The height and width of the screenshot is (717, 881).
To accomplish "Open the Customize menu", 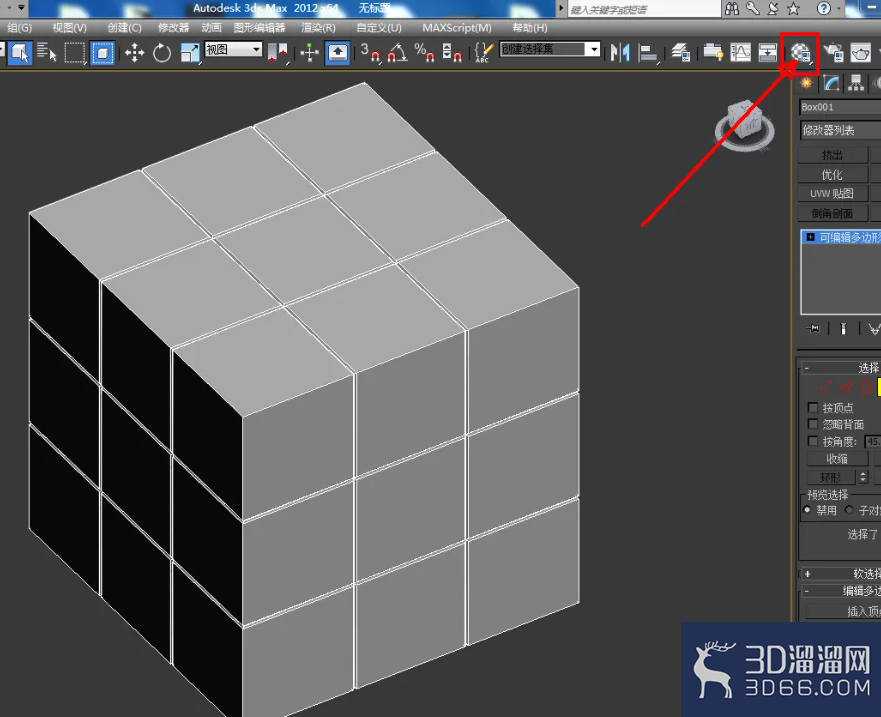I will (x=379, y=28).
